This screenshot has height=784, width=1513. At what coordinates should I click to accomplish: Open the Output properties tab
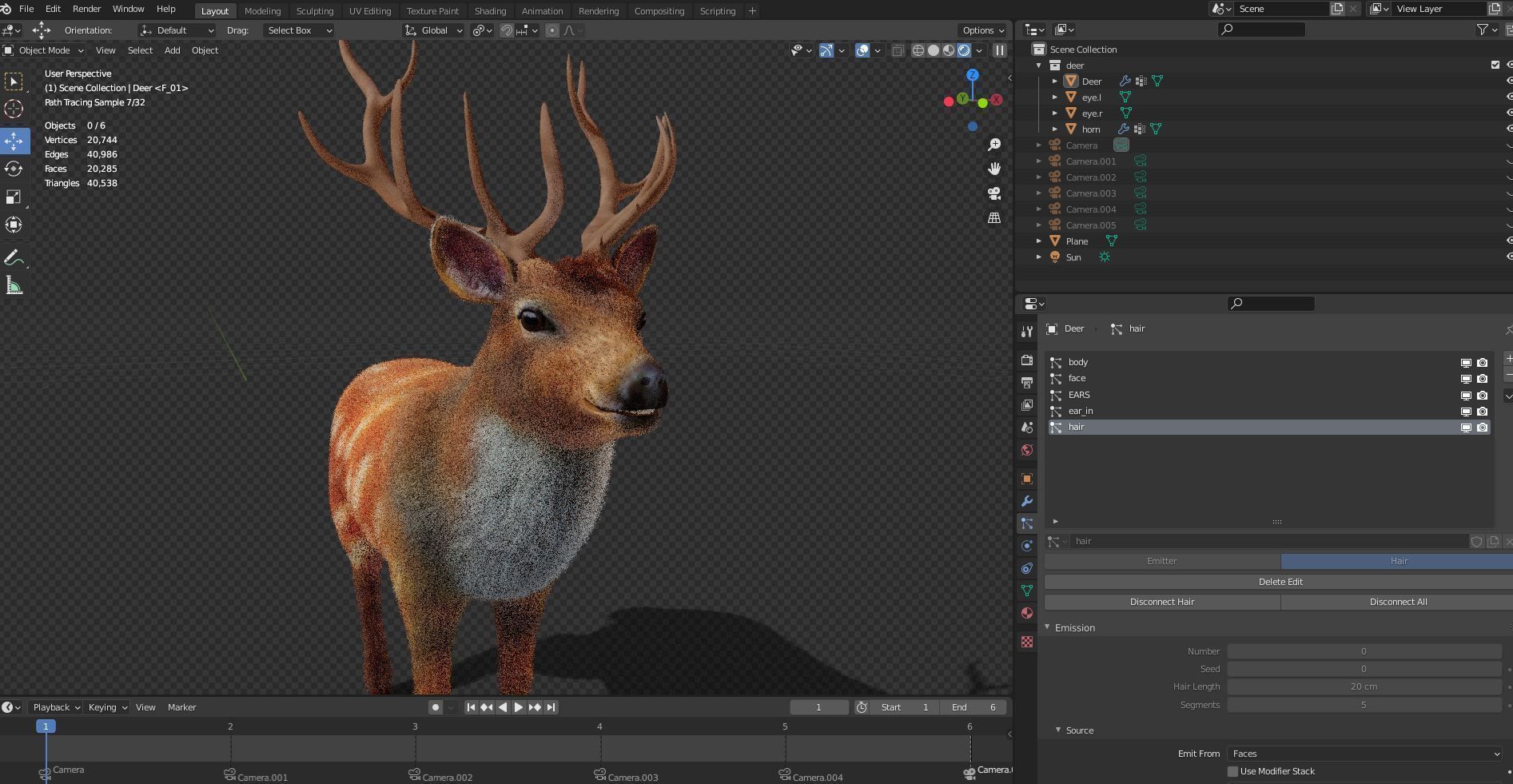[1027, 383]
